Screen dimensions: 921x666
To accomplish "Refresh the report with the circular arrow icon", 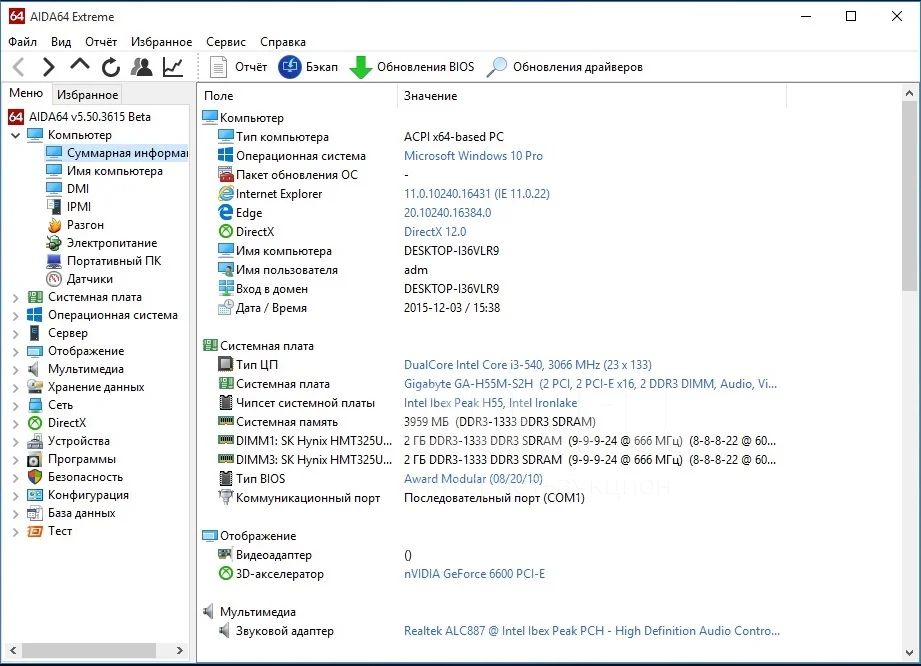I will click(110, 67).
